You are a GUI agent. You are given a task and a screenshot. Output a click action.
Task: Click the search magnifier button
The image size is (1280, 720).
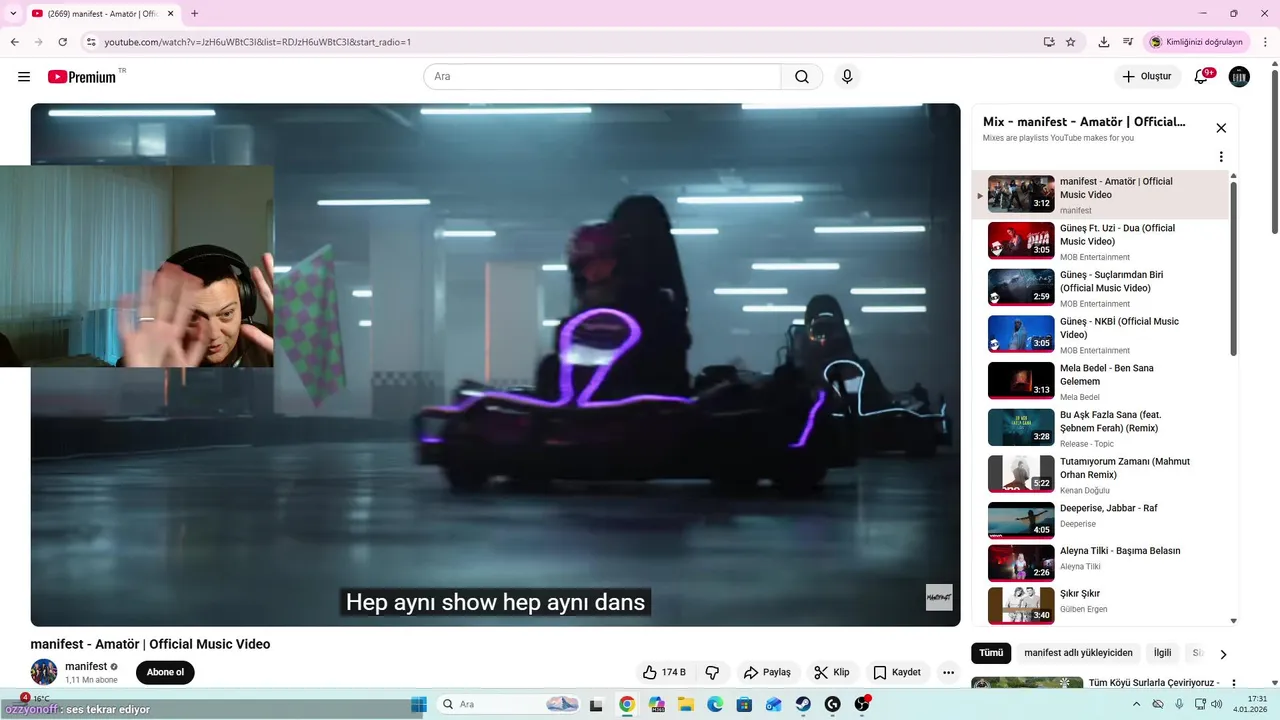(802, 77)
